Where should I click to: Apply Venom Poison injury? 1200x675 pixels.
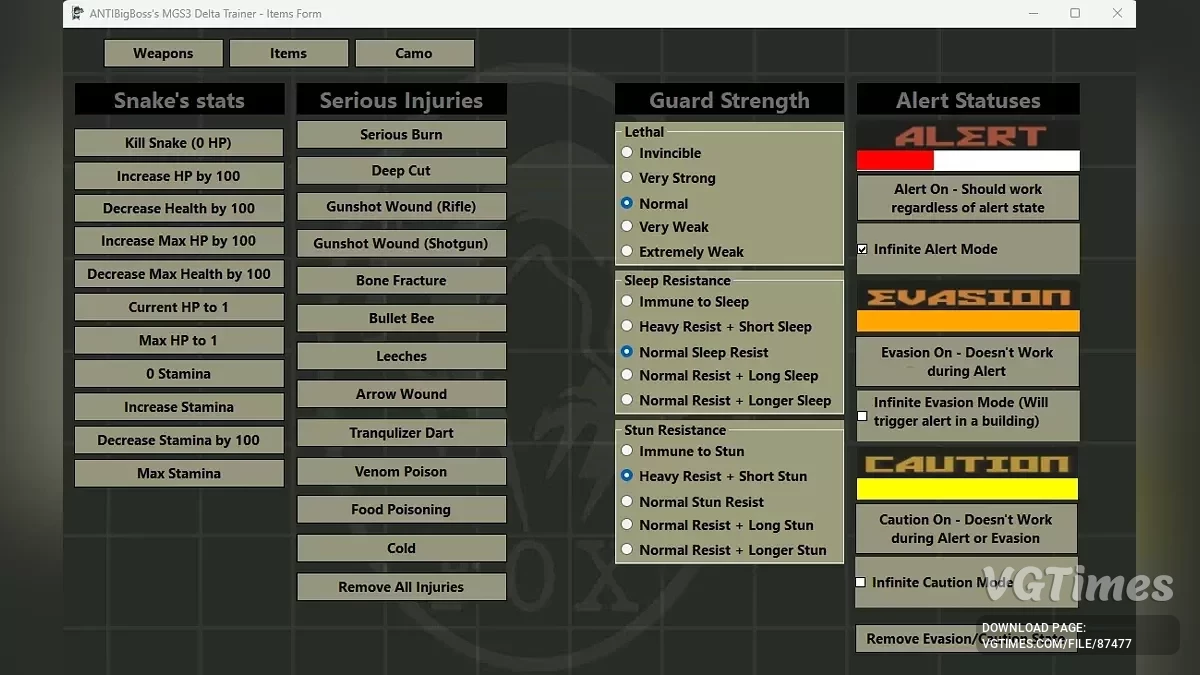401,471
